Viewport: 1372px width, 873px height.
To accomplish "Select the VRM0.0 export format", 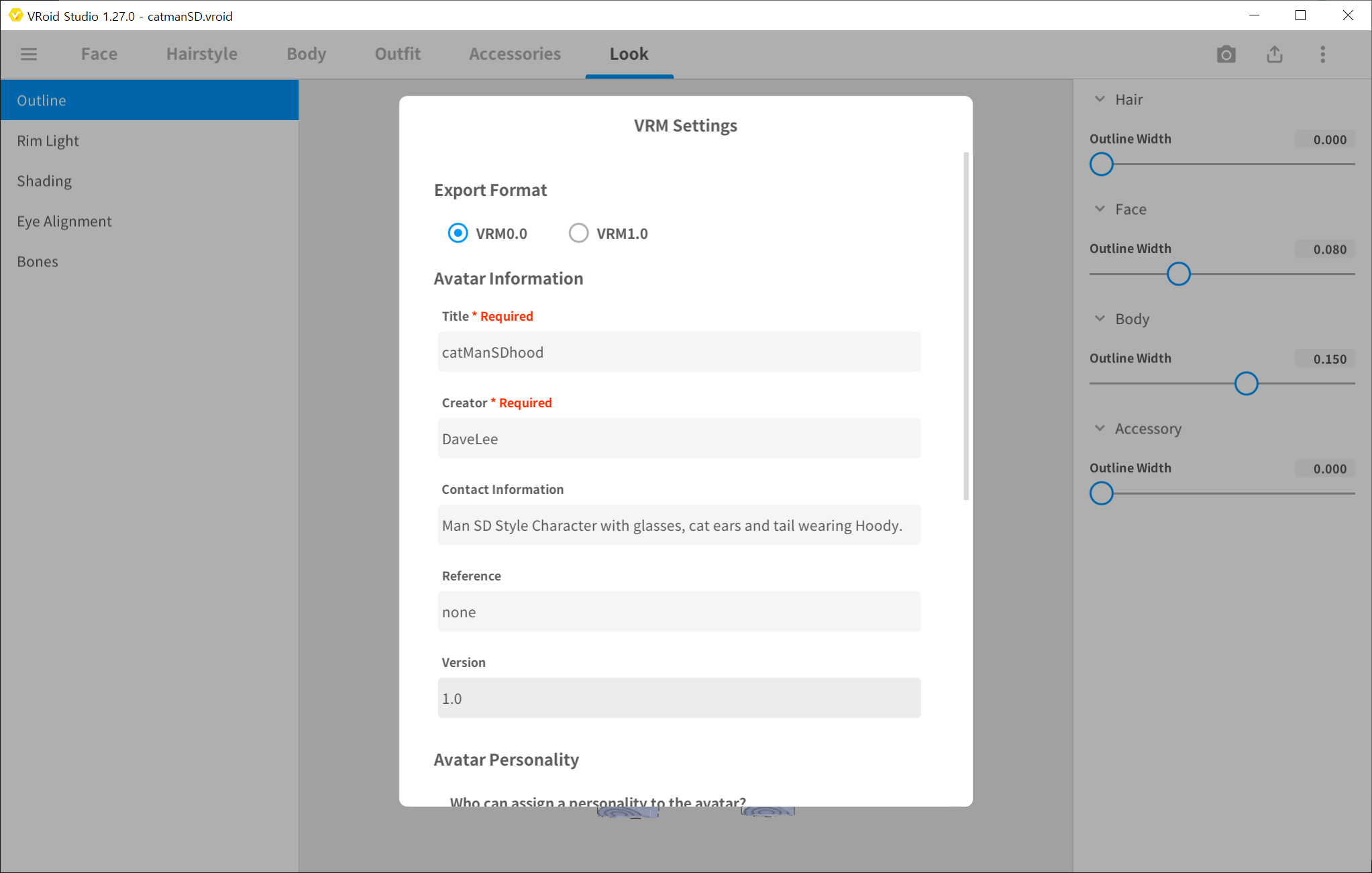I will click(x=458, y=233).
